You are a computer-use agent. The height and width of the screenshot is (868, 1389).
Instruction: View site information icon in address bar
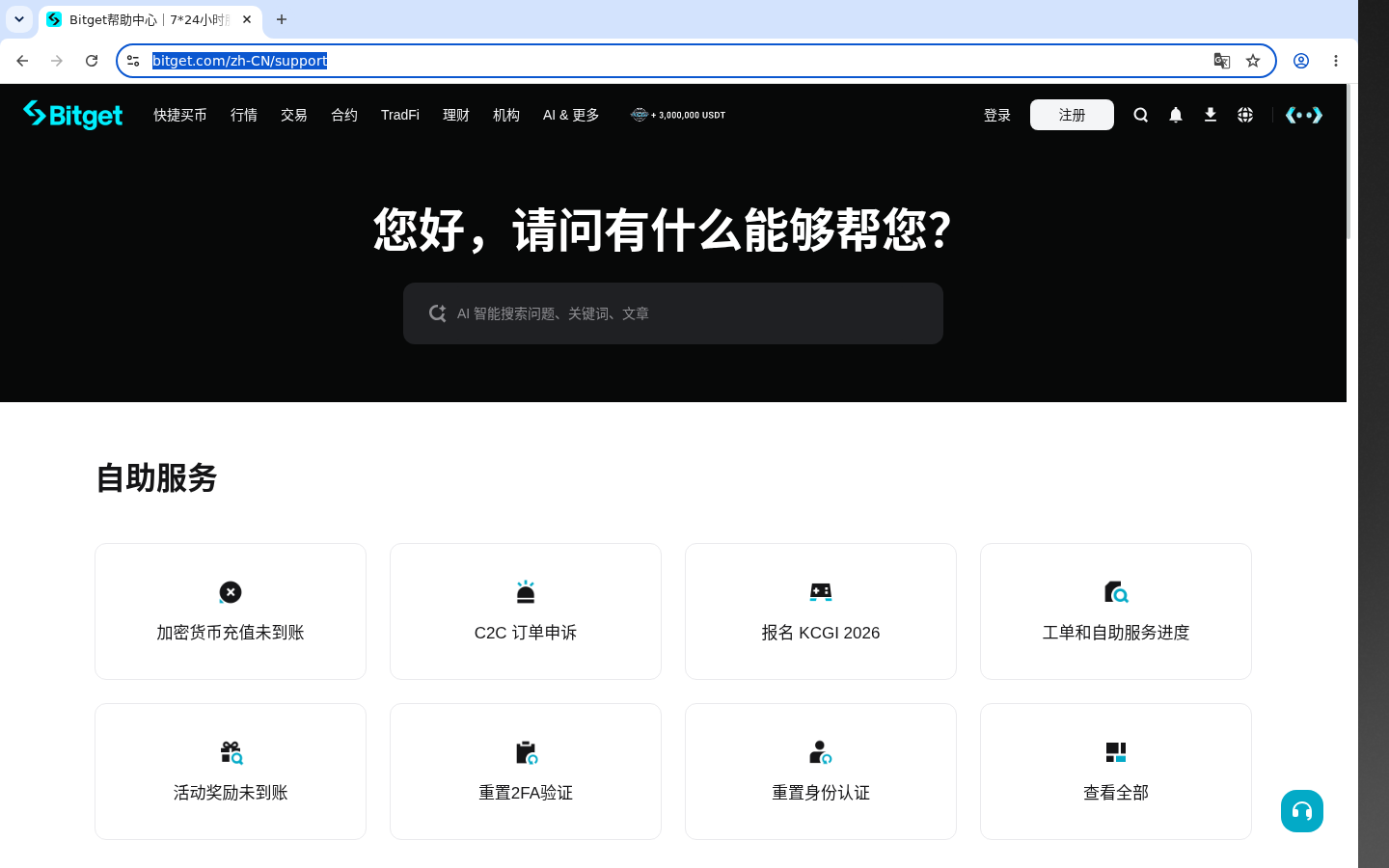coord(133,61)
